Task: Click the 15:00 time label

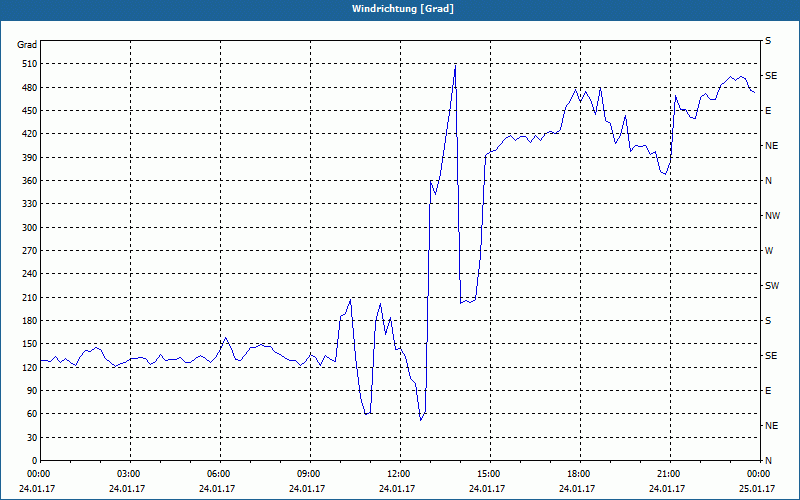Action: [x=490, y=473]
